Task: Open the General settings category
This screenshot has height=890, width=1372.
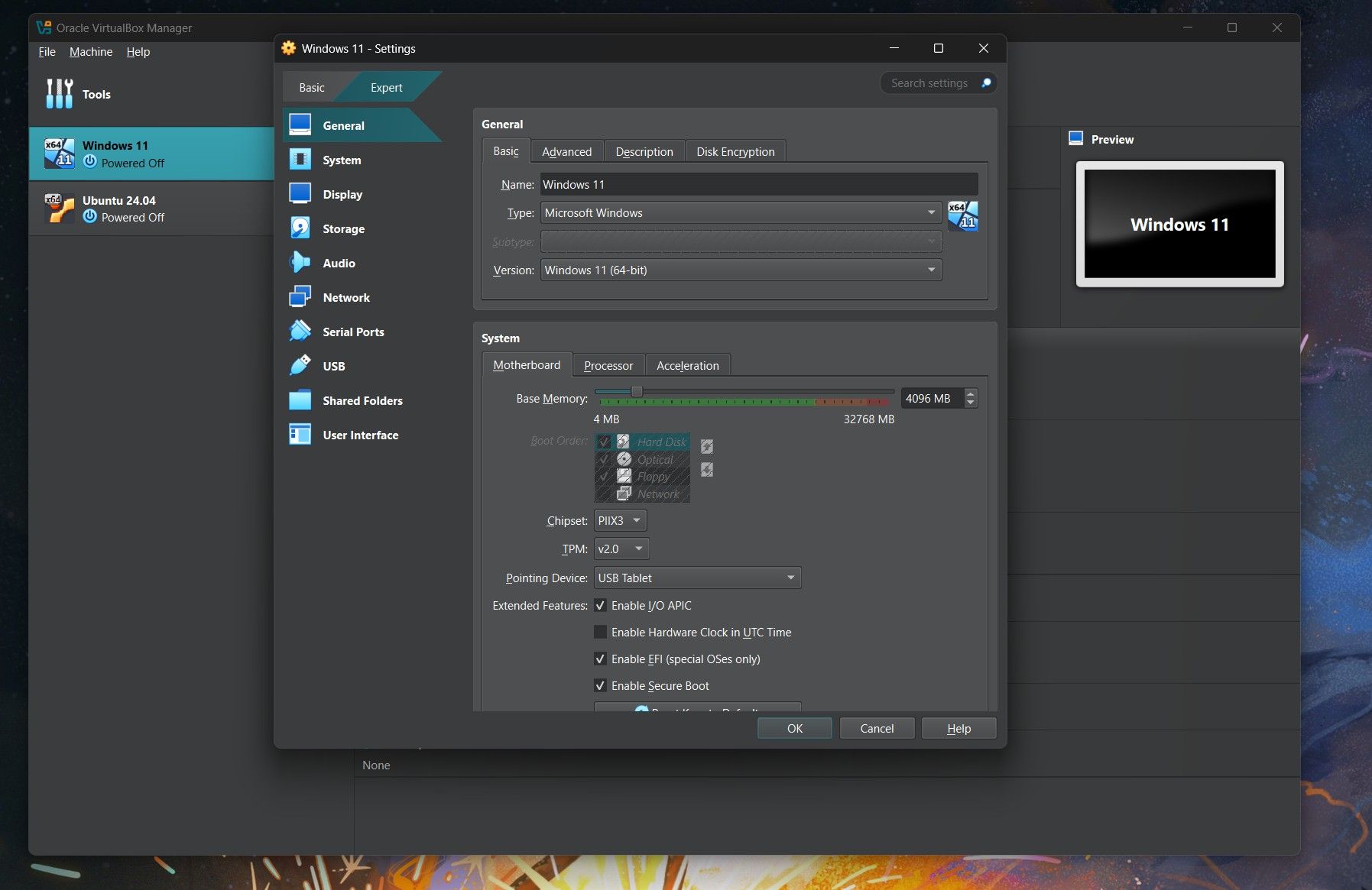Action: pos(361,125)
